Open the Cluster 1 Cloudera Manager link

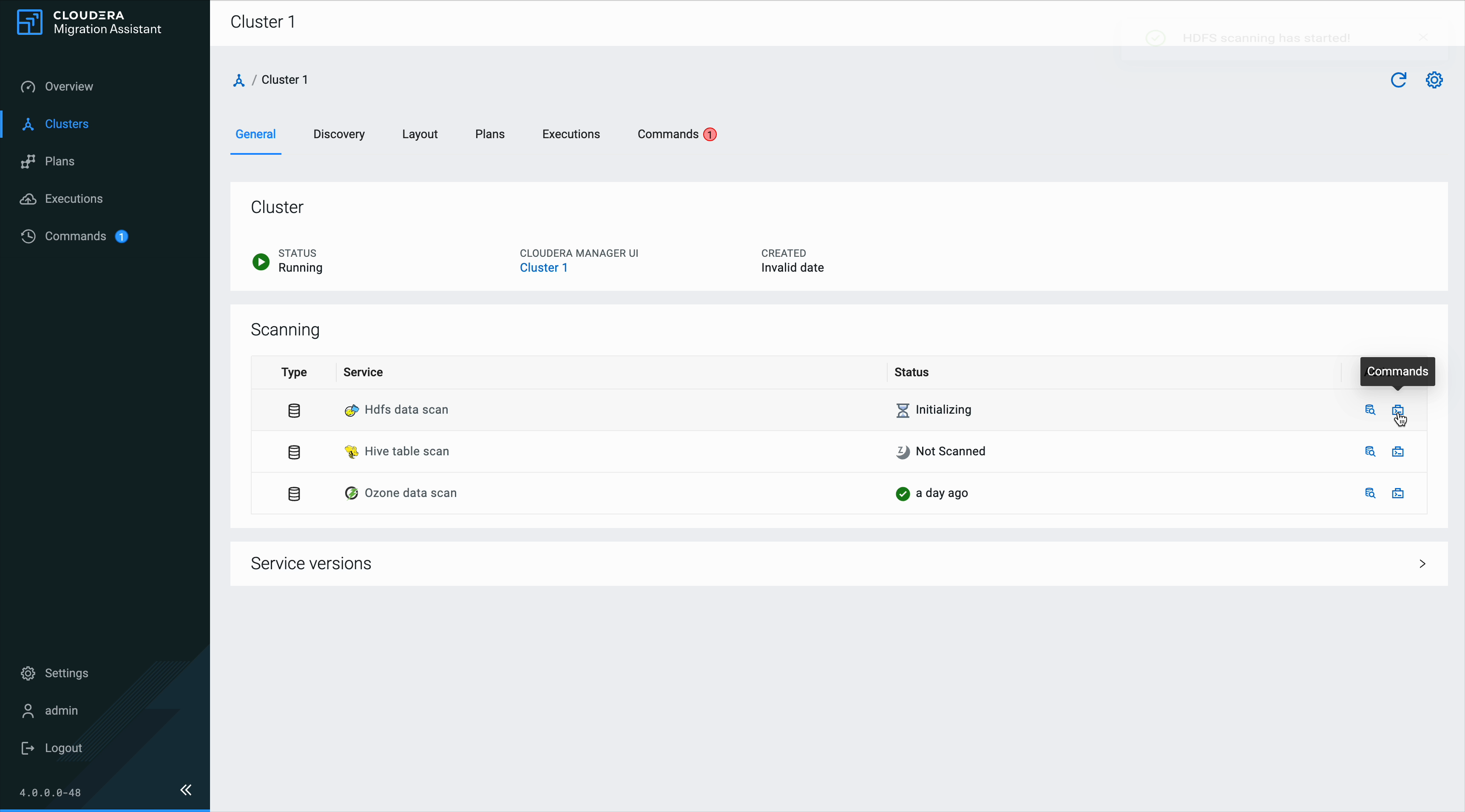(543, 268)
